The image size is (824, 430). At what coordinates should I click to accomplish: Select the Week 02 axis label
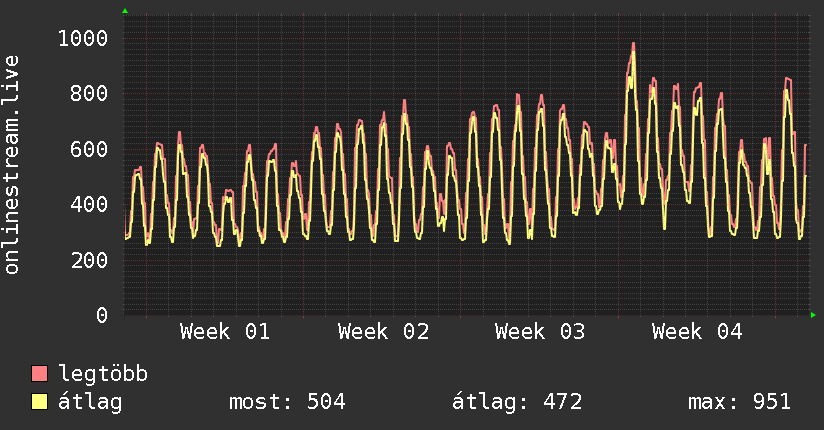383,332
